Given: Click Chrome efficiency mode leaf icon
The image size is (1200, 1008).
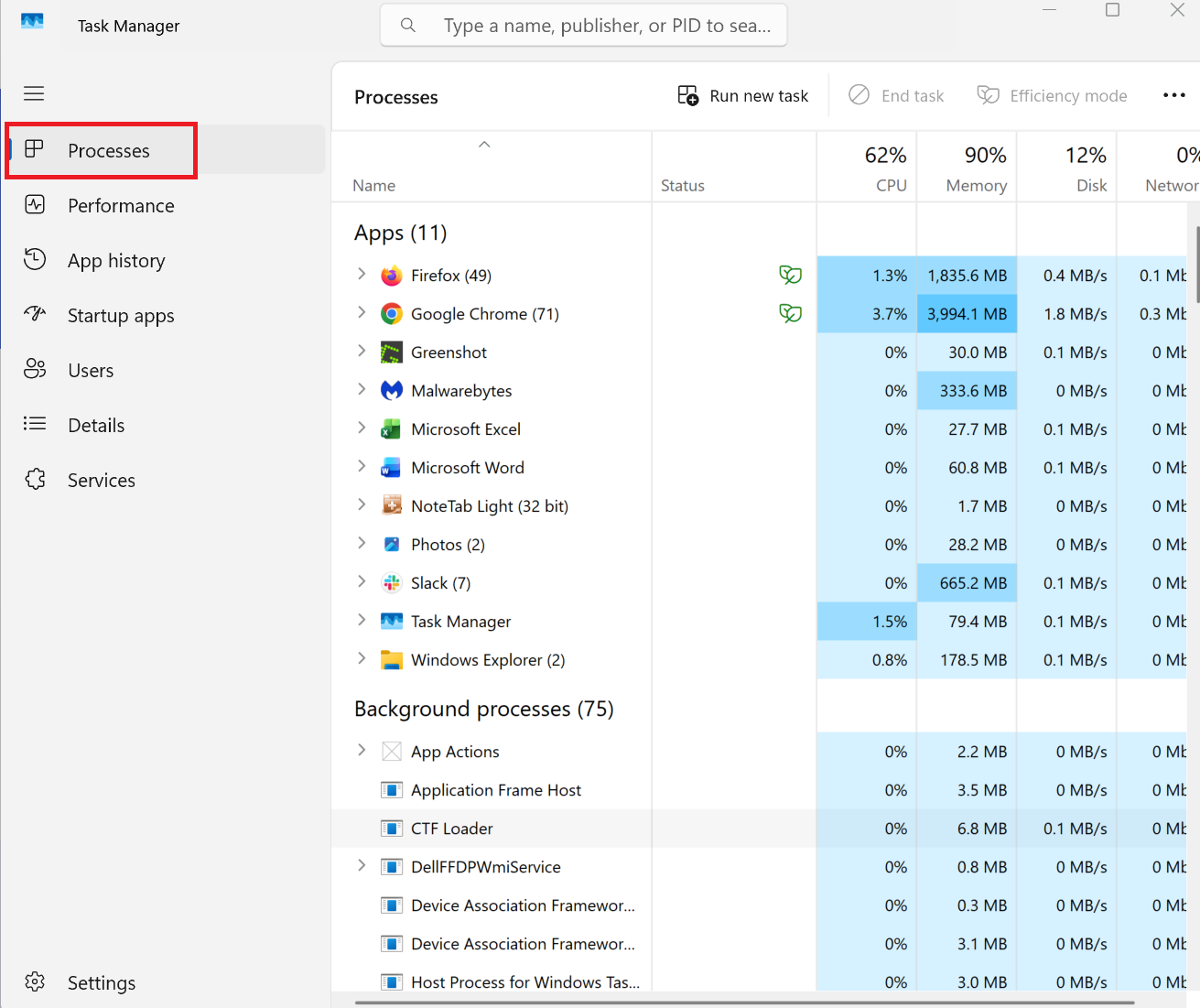Looking at the screenshot, I should [x=790, y=313].
